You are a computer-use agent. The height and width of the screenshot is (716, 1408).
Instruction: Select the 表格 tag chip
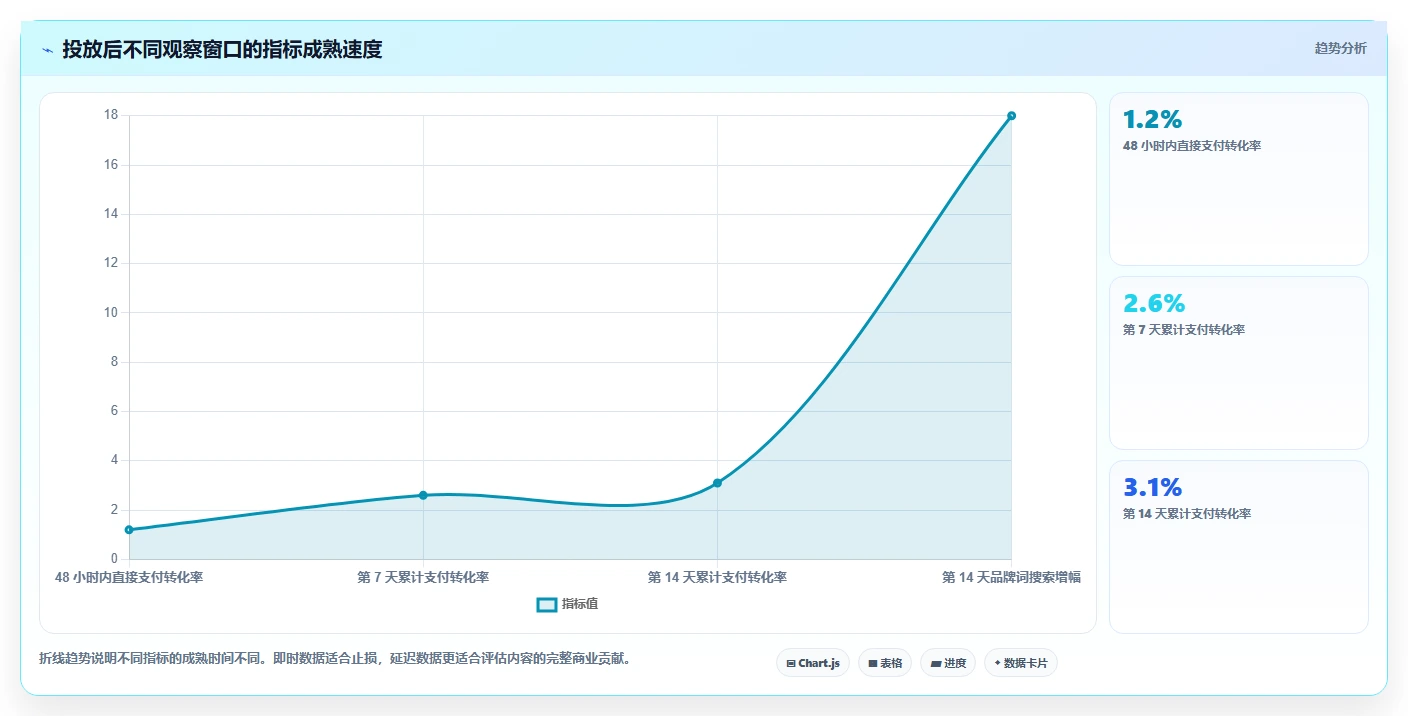[x=885, y=663]
